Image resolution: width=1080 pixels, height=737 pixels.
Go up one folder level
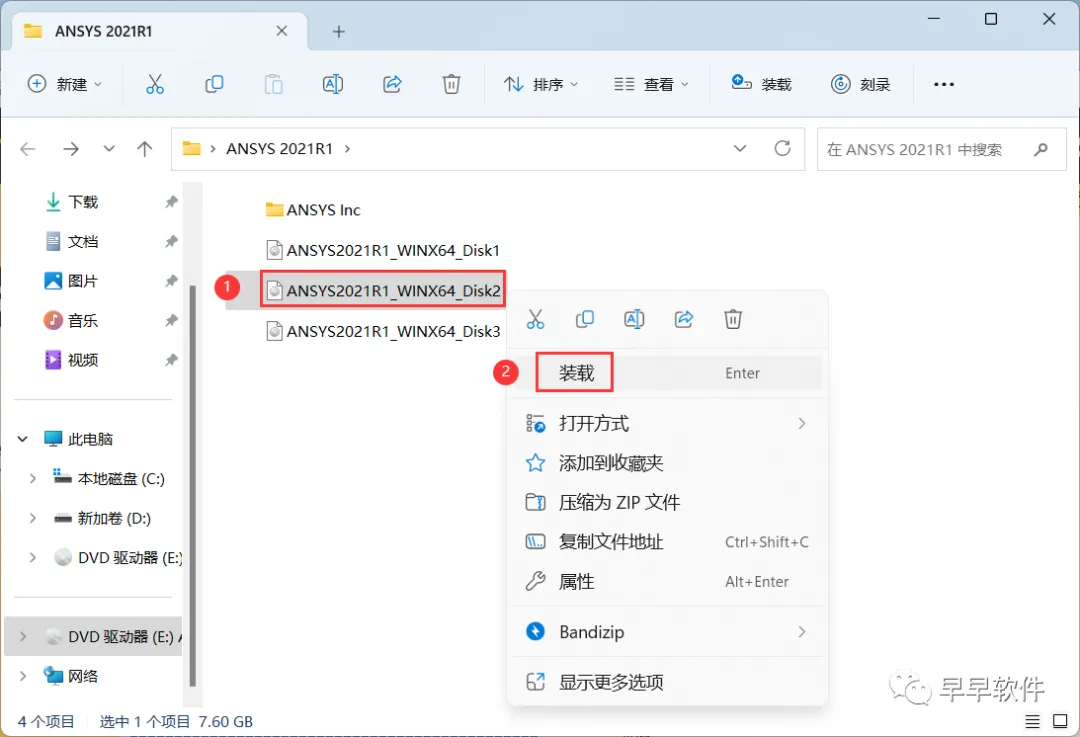coord(145,149)
